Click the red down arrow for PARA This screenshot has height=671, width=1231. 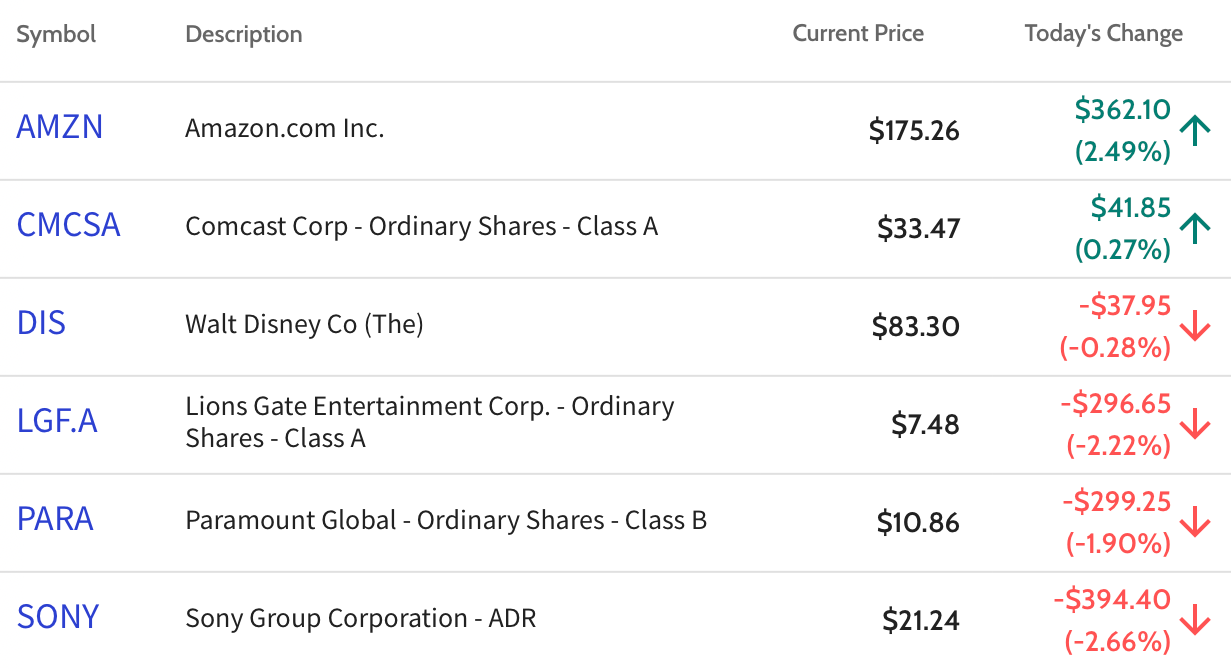(1195, 522)
